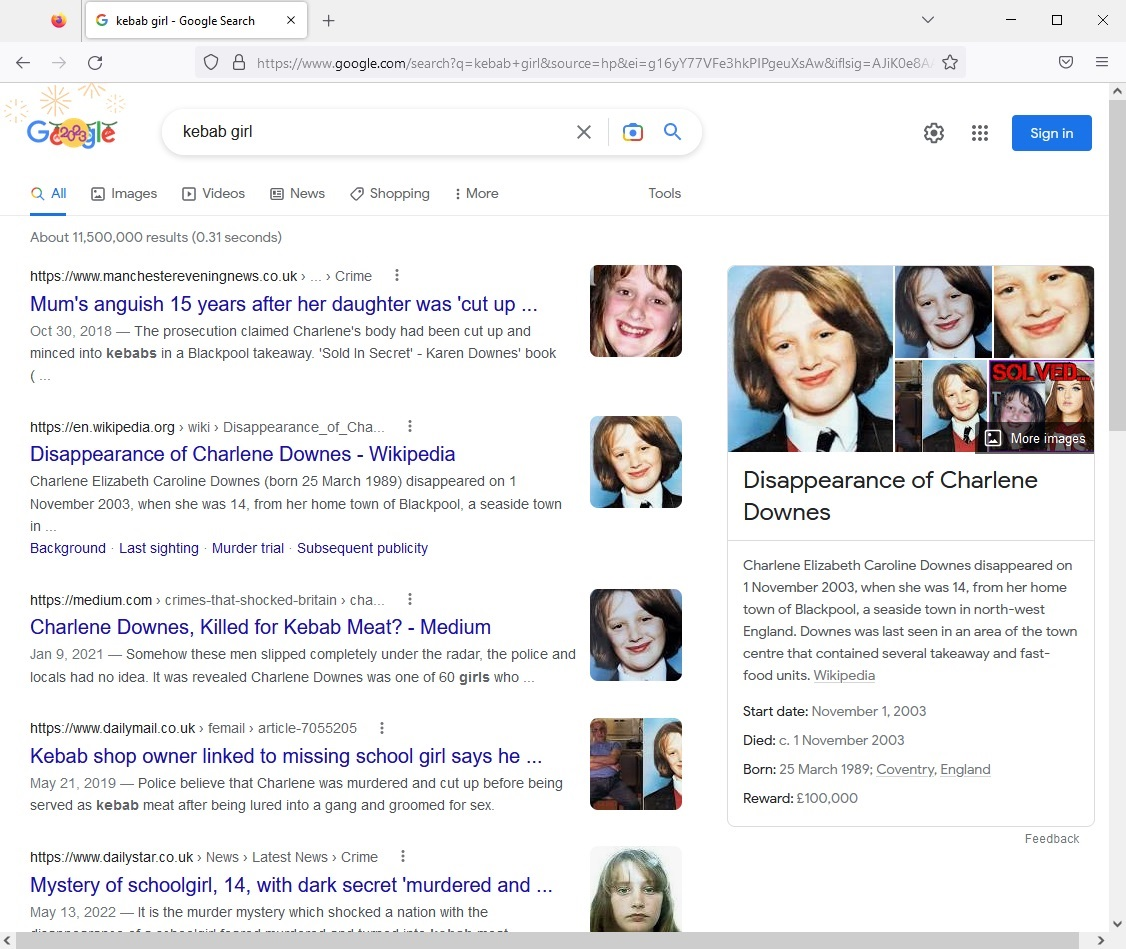Screen dimensions: 1126x949
Task: Open Charlene Downes Medium article link
Action: 261,627
